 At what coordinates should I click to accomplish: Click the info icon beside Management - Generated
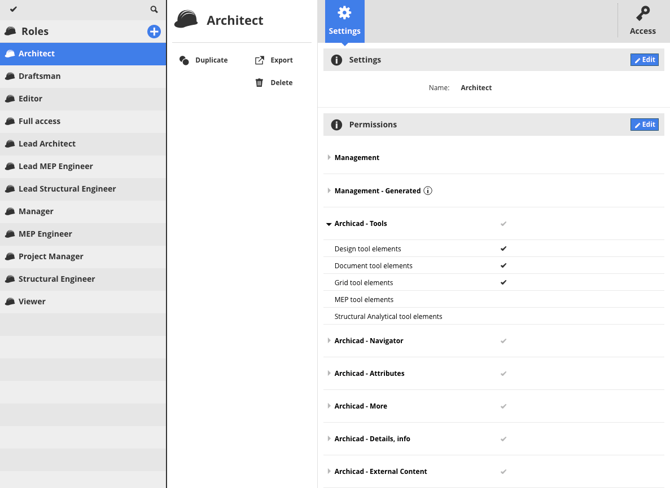tap(428, 190)
